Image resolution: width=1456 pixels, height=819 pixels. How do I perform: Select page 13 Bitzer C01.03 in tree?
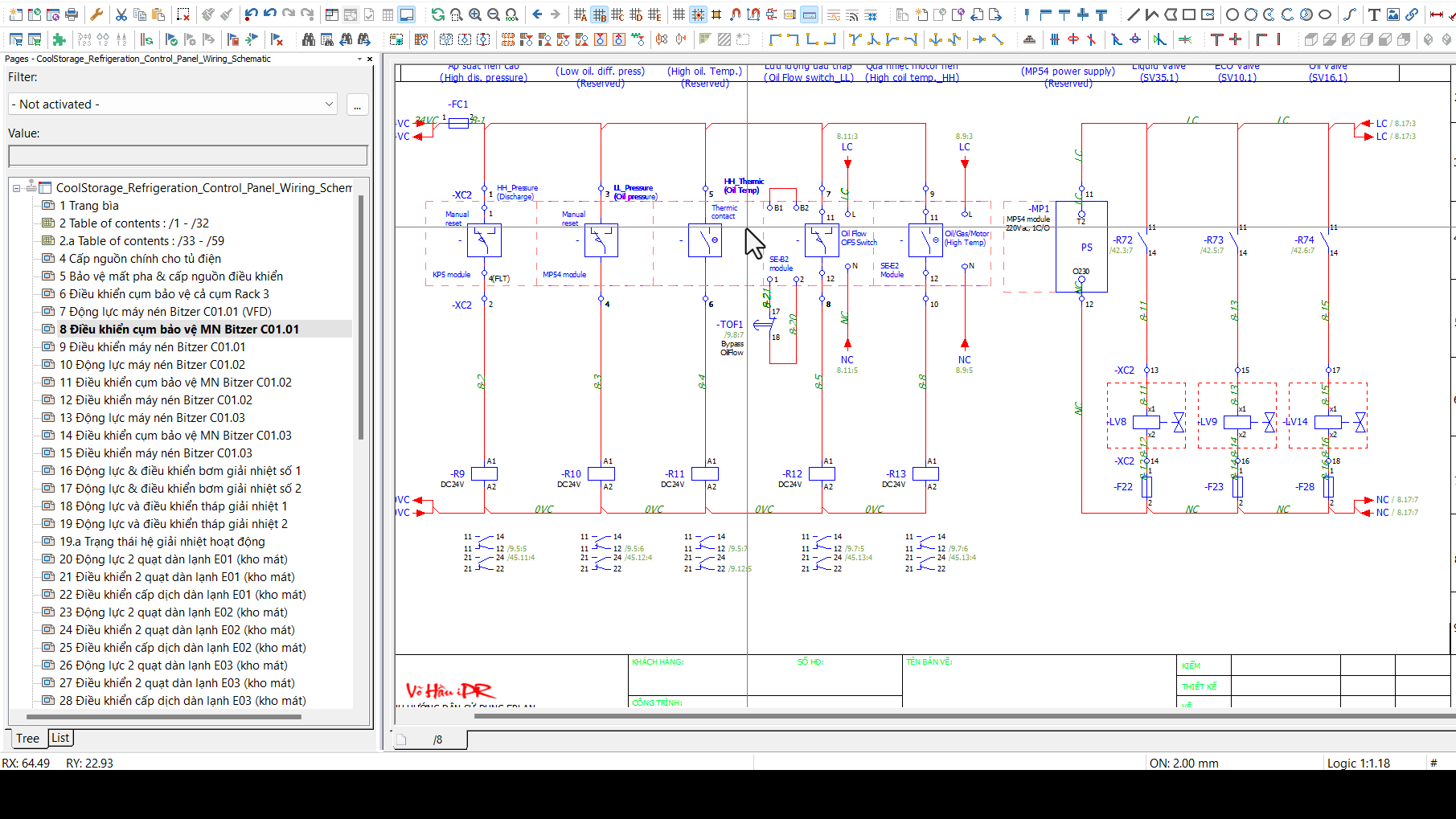(x=152, y=418)
